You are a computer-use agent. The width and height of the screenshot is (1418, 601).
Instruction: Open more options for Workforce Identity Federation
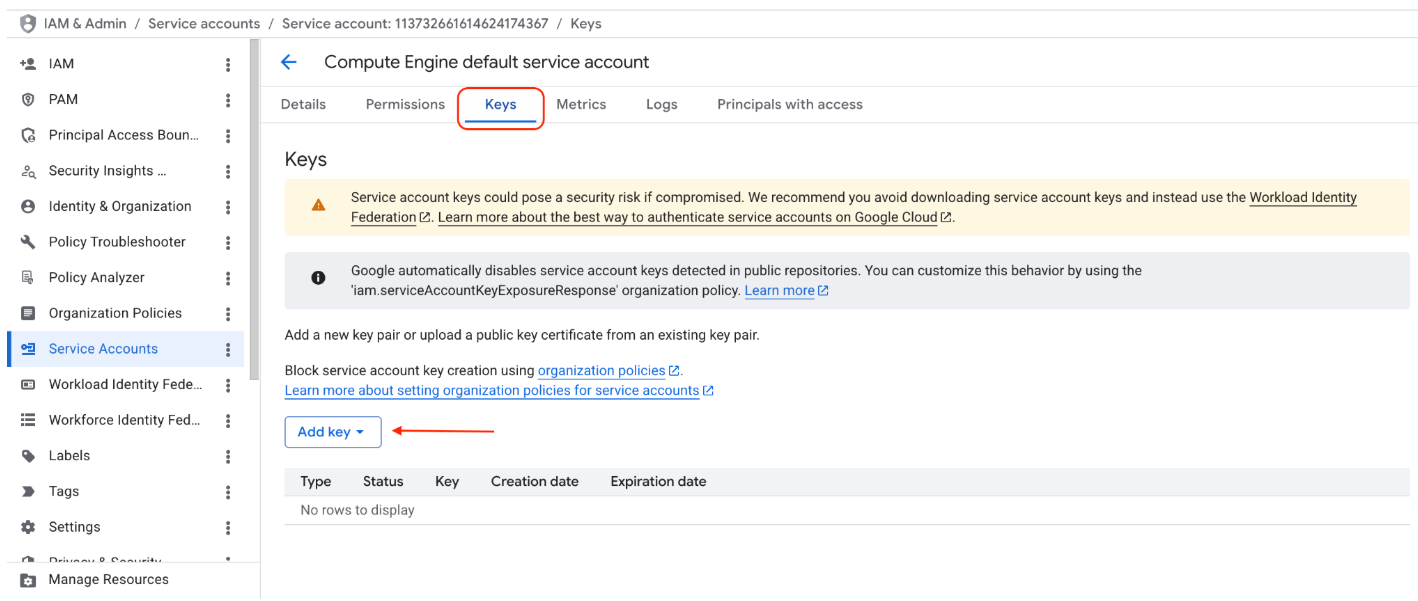[228, 420]
